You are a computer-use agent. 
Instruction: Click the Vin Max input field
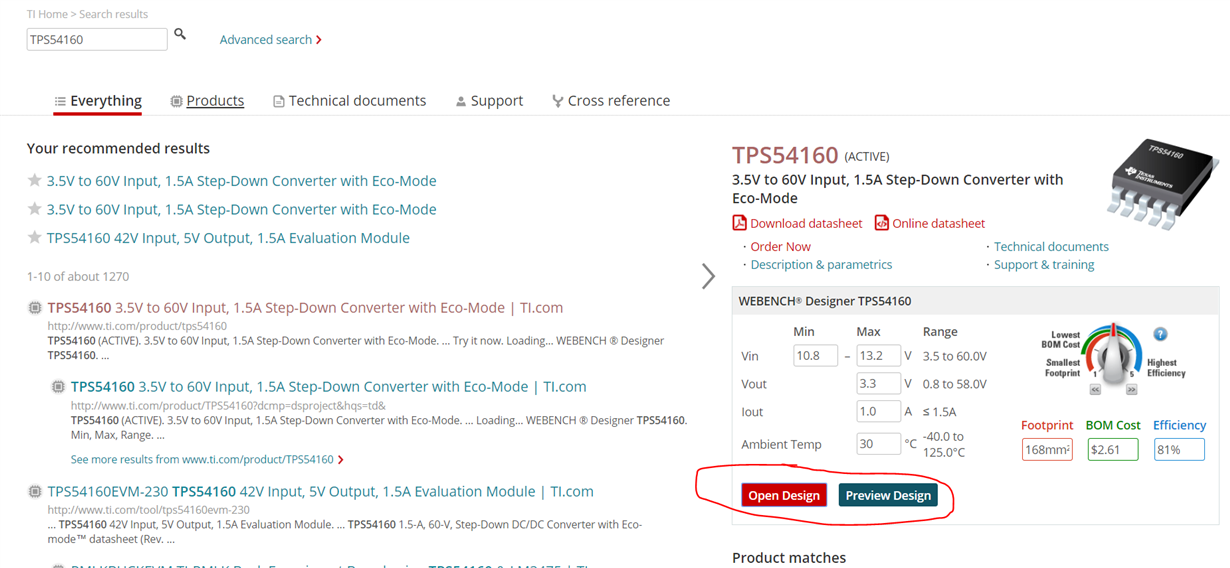879,355
